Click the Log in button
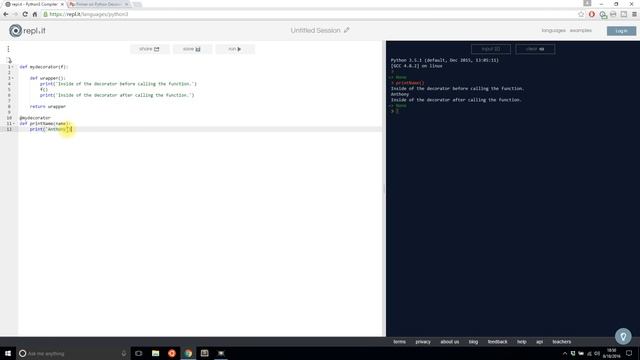 (621, 31)
